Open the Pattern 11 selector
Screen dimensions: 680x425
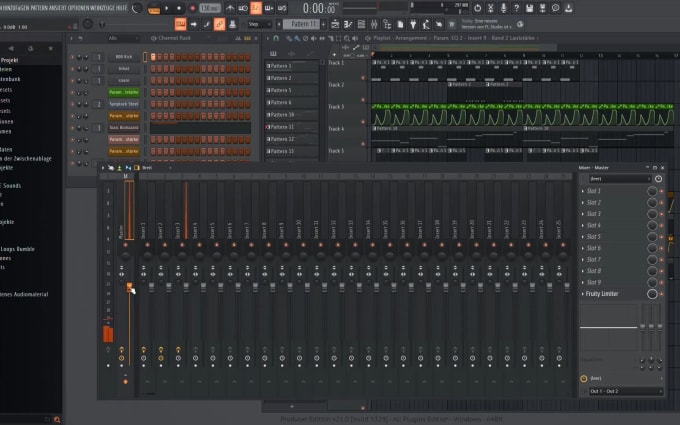click(301, 24)
